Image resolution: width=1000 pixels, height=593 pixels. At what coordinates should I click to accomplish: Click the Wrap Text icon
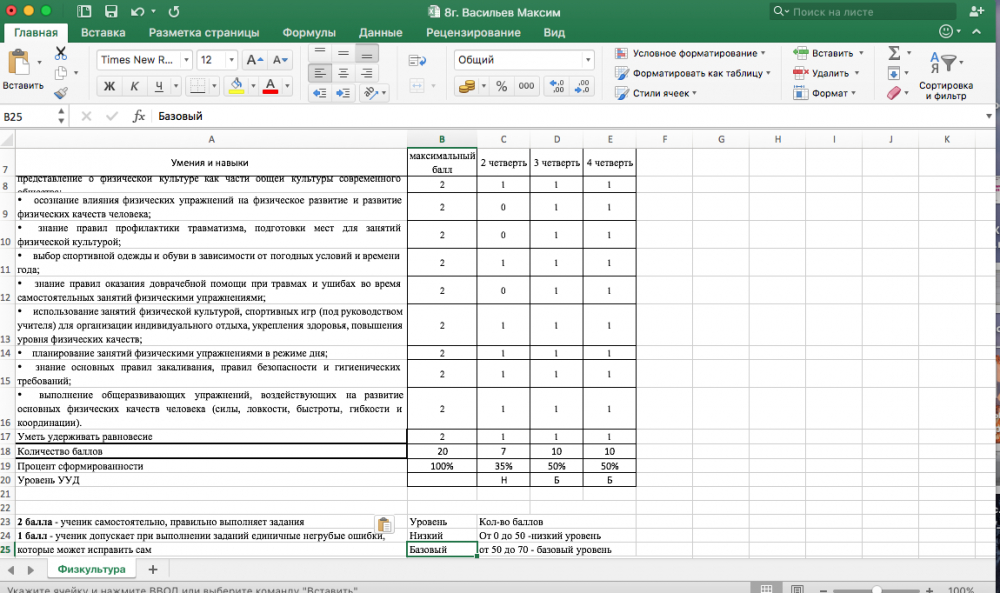point(417,61)
